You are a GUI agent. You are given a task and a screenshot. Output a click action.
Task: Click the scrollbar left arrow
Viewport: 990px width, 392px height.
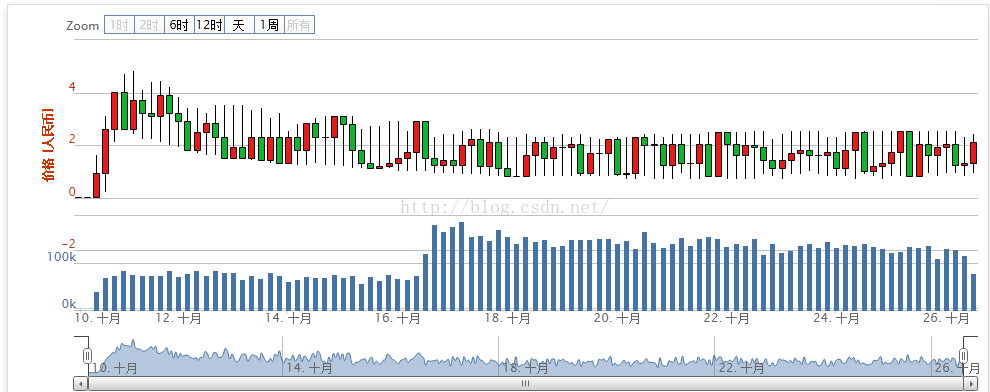pyautogui.click(x=81, y=383)
